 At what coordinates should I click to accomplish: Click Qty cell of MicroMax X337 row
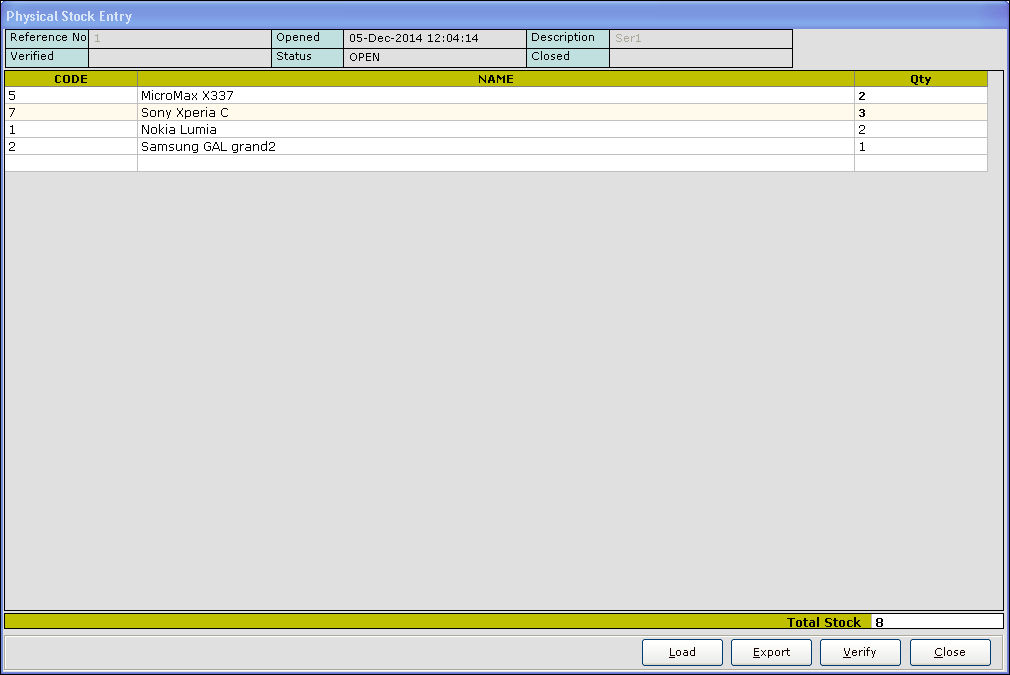tap(920, 95)
